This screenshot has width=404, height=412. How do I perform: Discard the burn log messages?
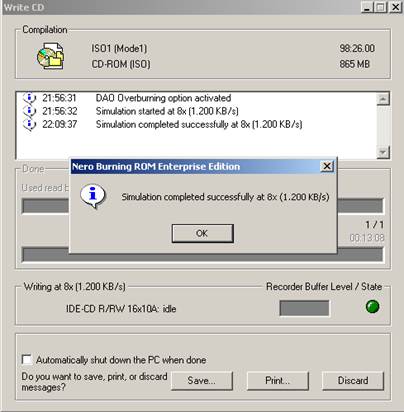(353, 381)
